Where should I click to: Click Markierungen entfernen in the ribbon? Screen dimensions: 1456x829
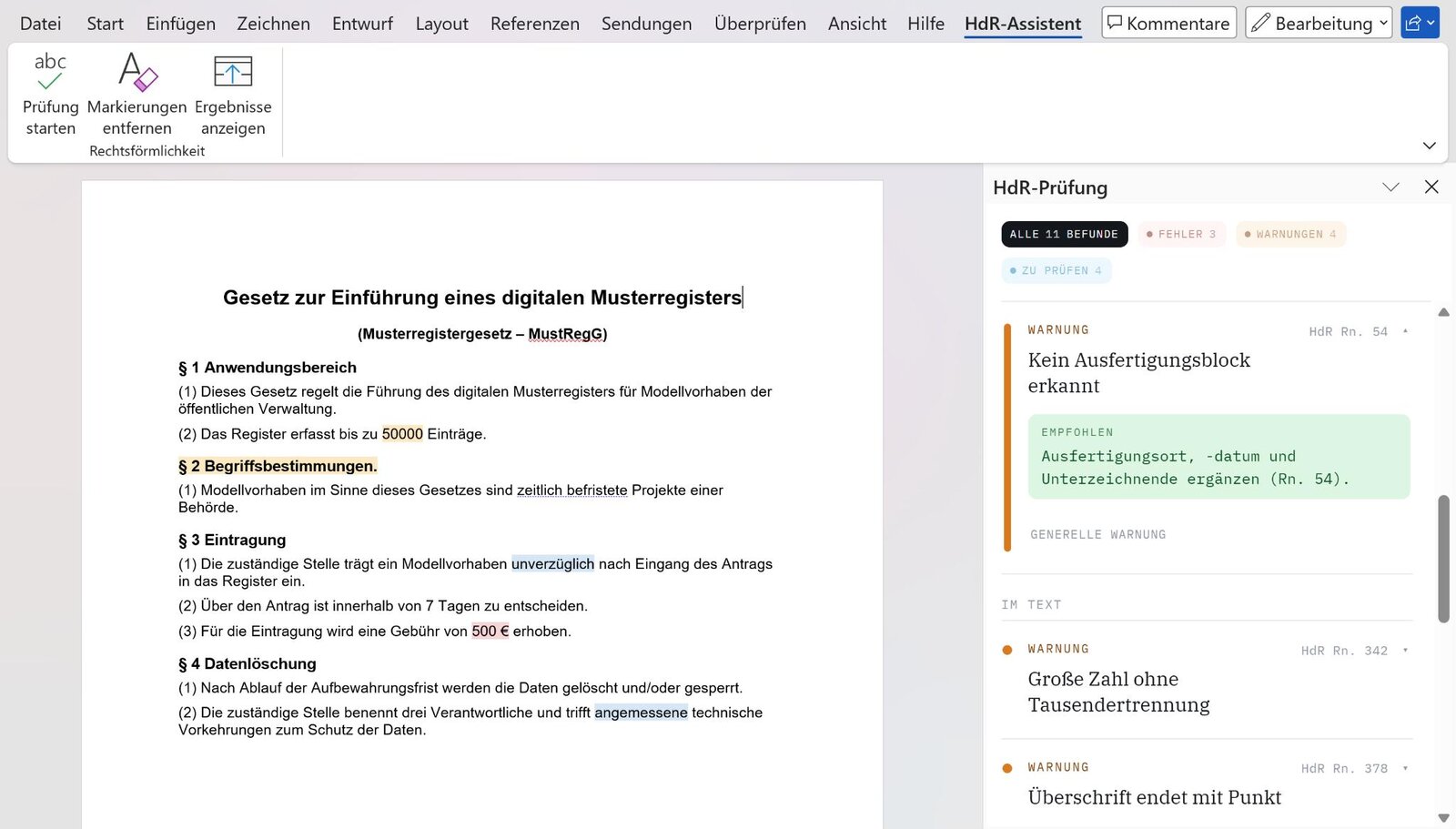point(137,95)
